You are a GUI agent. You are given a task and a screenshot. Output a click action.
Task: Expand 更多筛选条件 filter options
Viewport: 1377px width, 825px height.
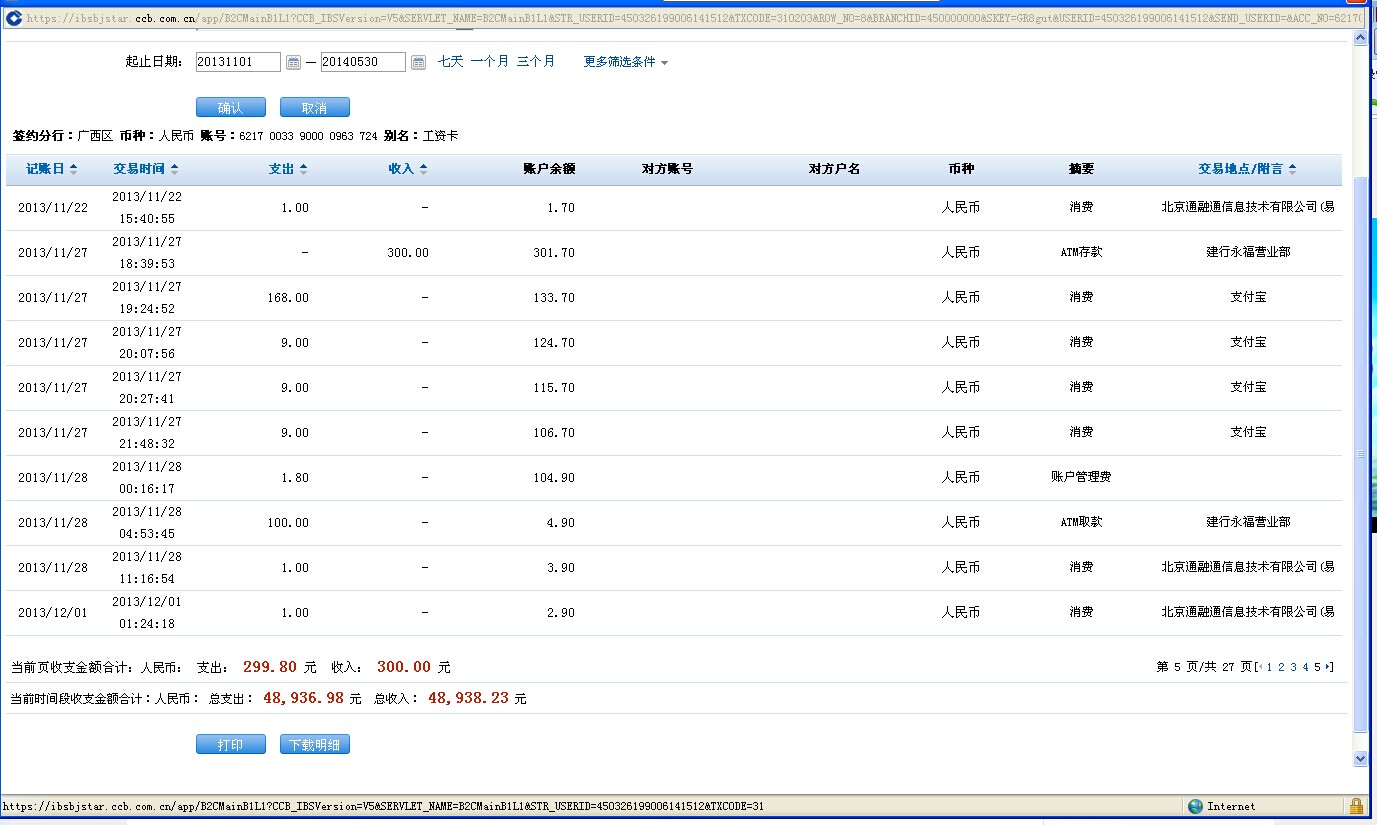[x=625, y=62]
